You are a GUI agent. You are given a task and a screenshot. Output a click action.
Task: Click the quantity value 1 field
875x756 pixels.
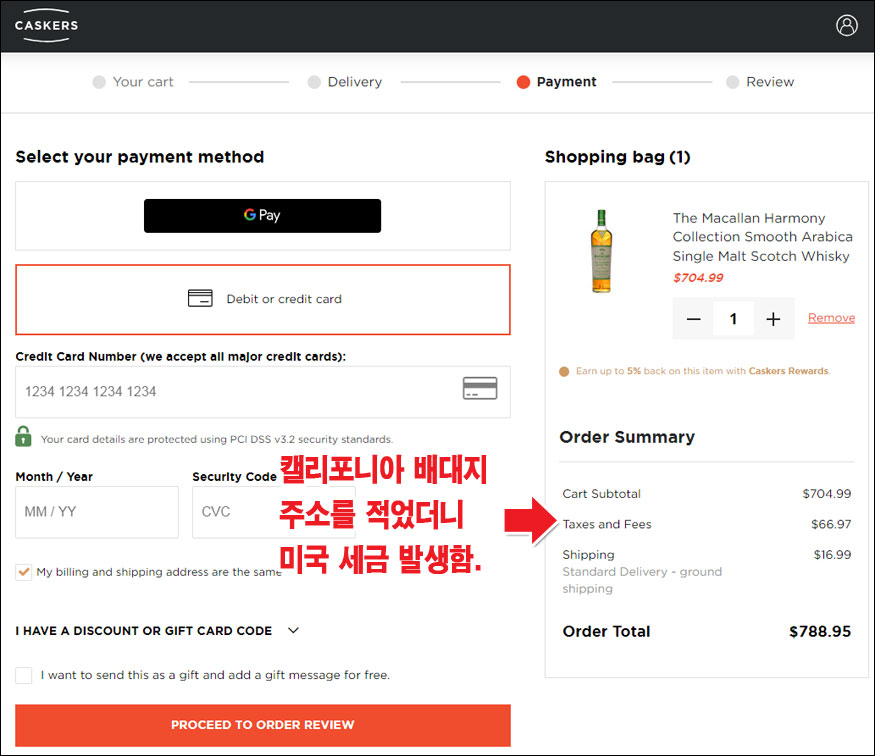[733, 319]
